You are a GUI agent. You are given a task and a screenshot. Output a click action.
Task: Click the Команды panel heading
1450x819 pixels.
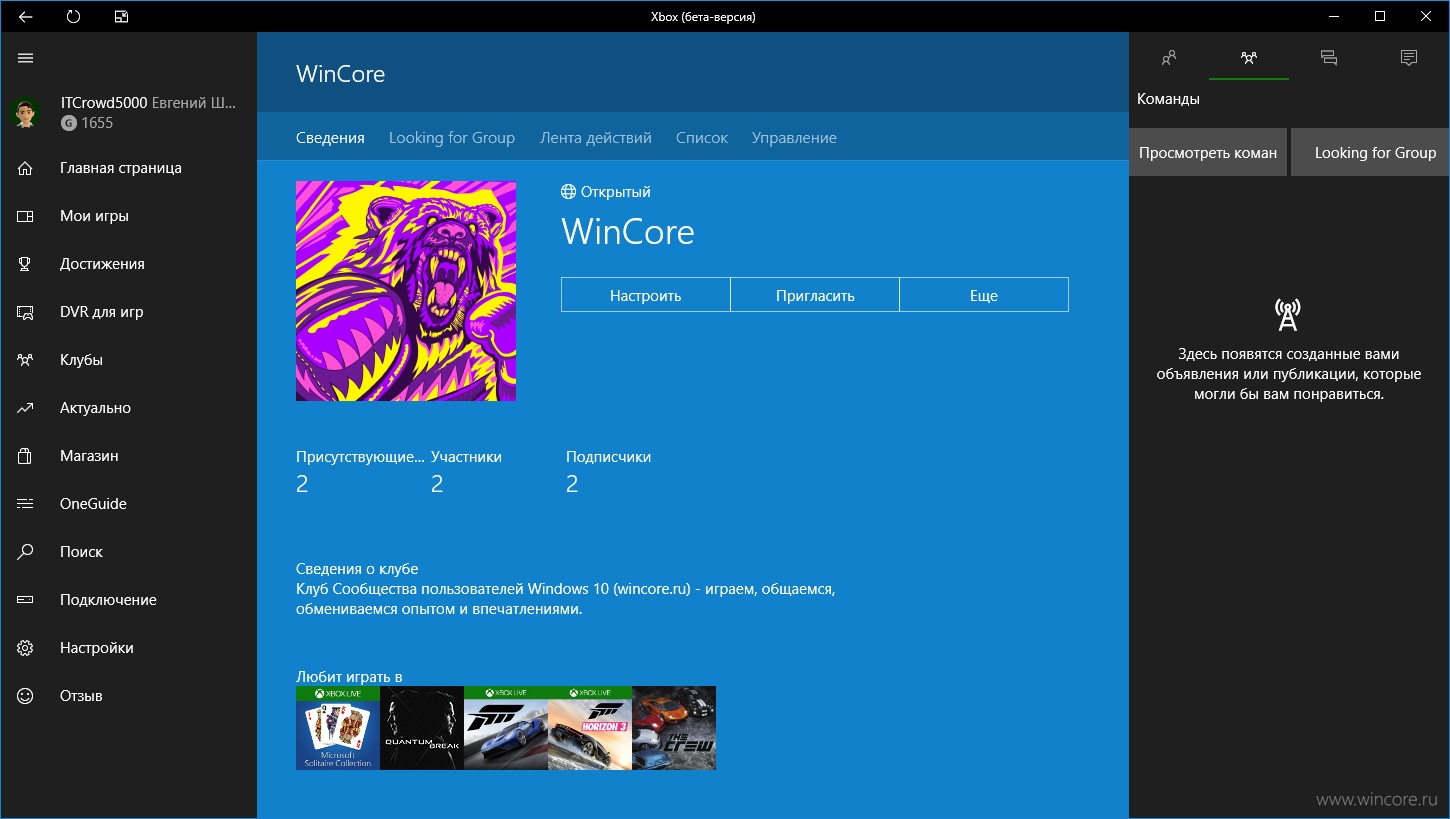(1168, 99)
